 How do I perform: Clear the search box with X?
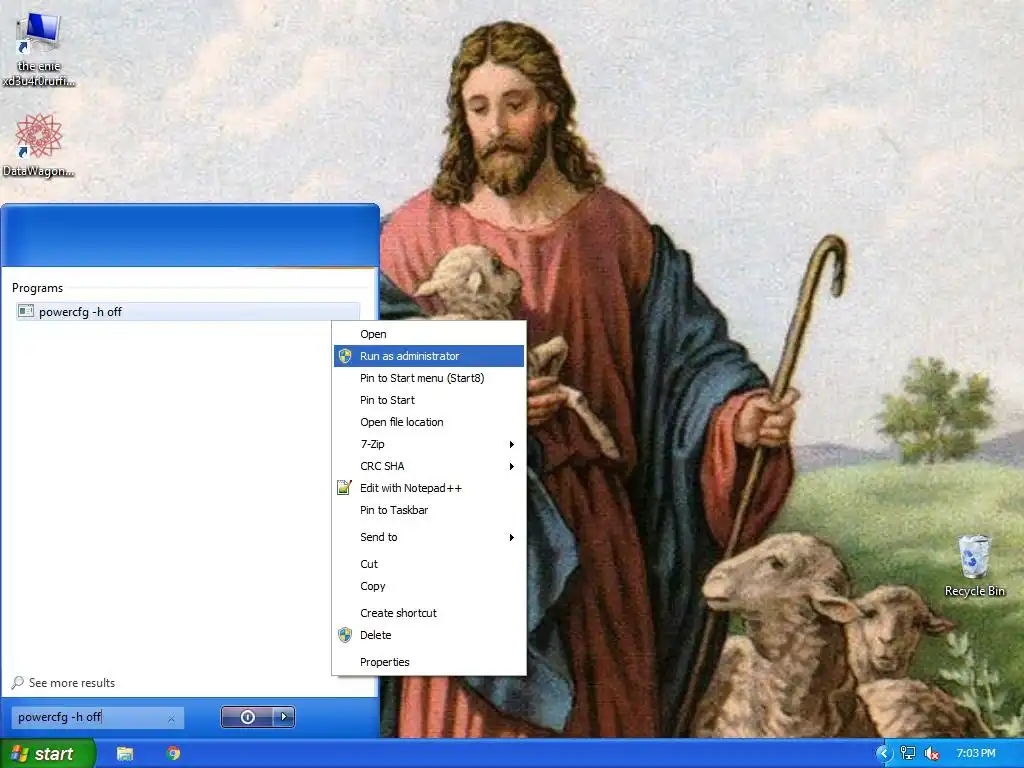(x=171, y=718)
